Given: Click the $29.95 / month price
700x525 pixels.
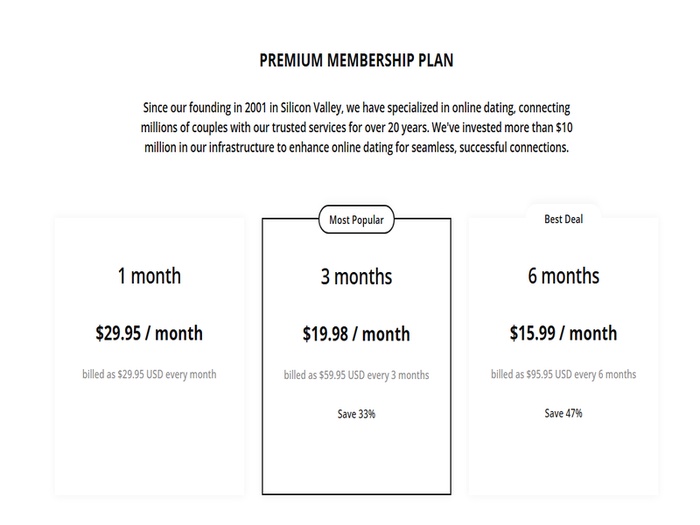Looking at the screenshot, I should [x=149, y=333].
